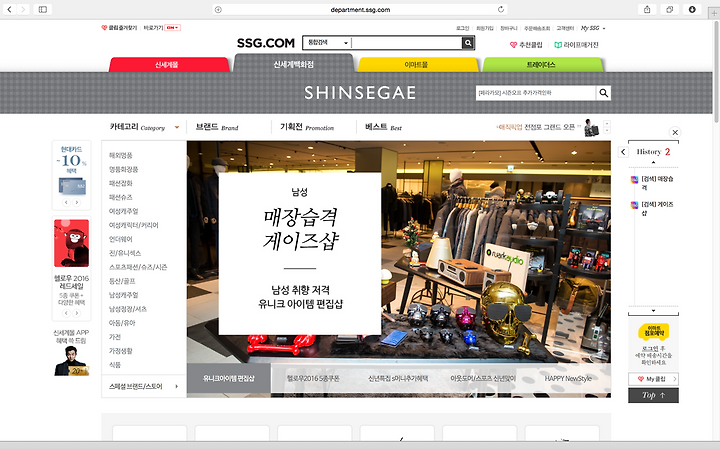Open the 해외명품 category
Image resolution: width=720 pixels, height=449 pixels.
[121, 155]
